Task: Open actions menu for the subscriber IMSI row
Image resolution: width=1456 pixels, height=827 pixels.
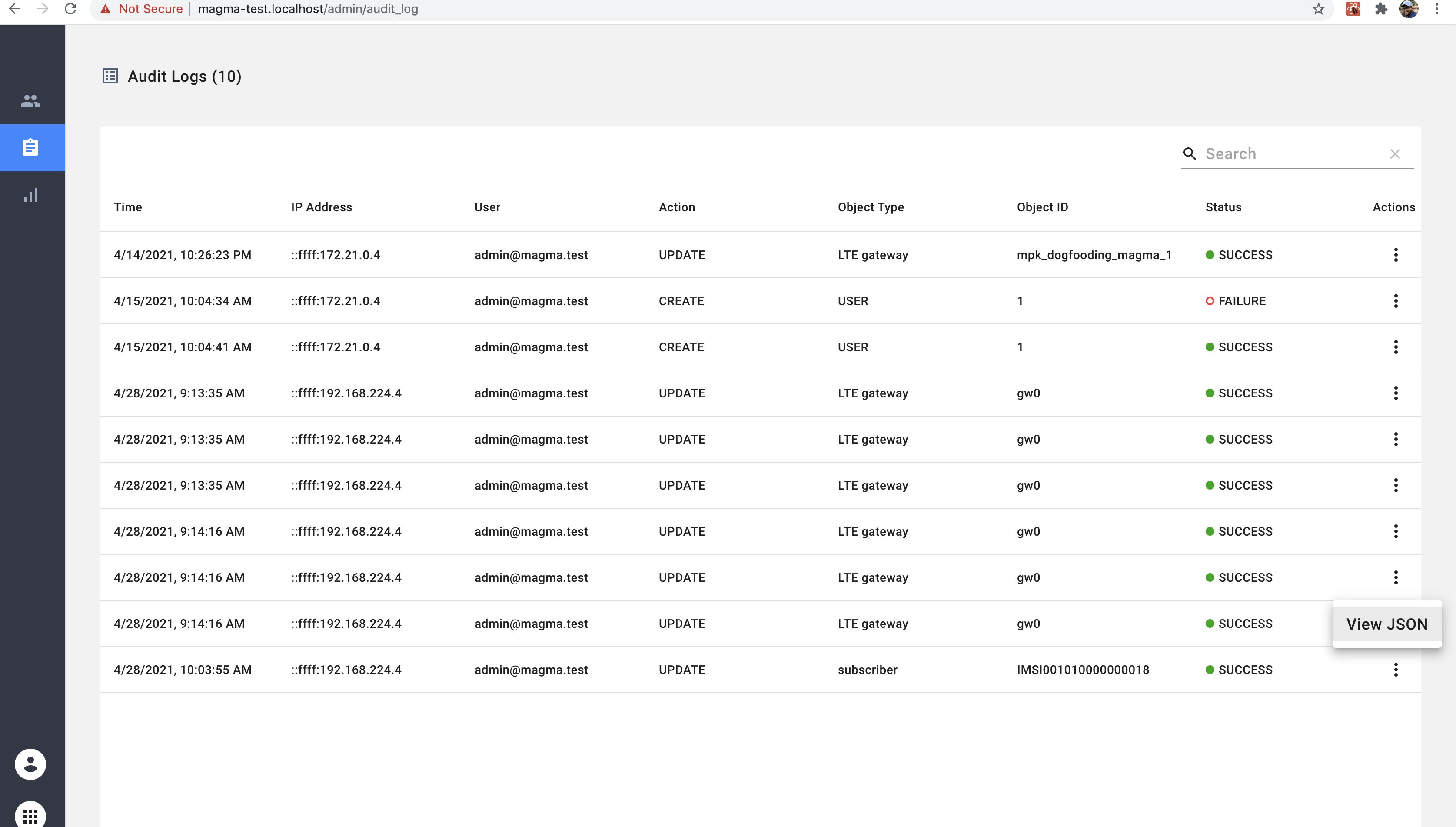Action: [1395, 670]
